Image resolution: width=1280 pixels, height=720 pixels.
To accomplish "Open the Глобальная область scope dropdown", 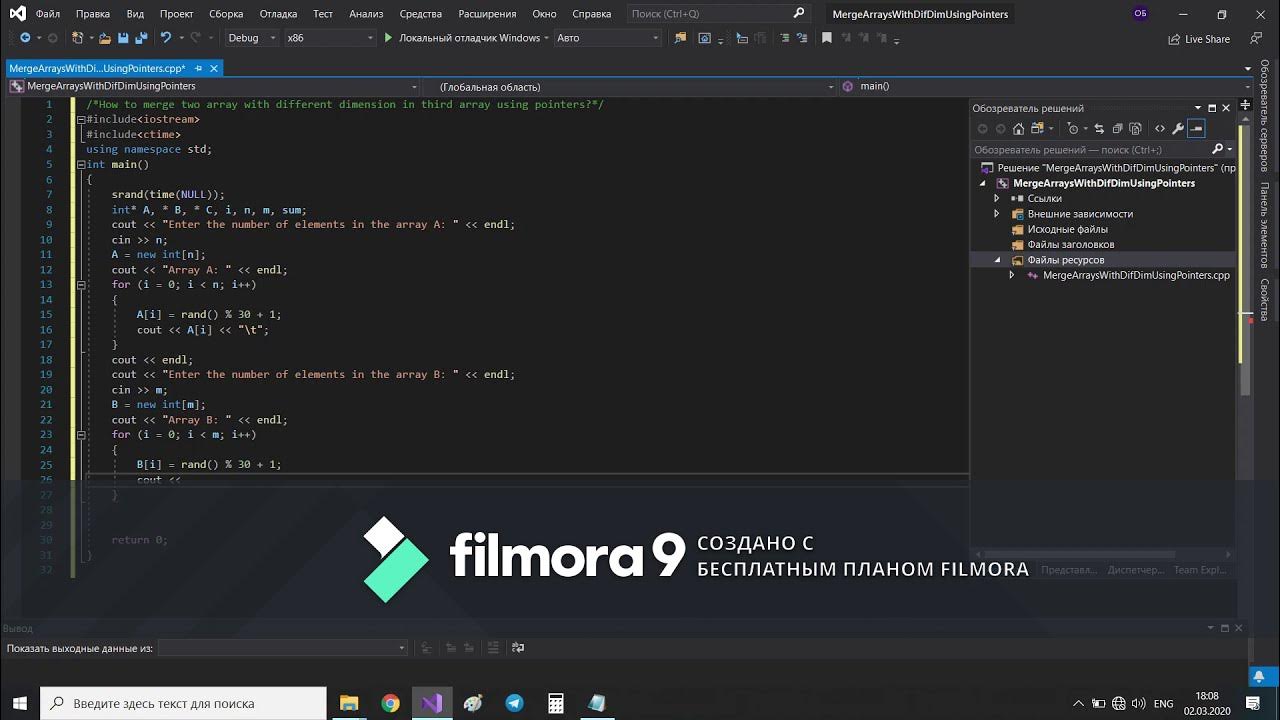I will [630, 86].
